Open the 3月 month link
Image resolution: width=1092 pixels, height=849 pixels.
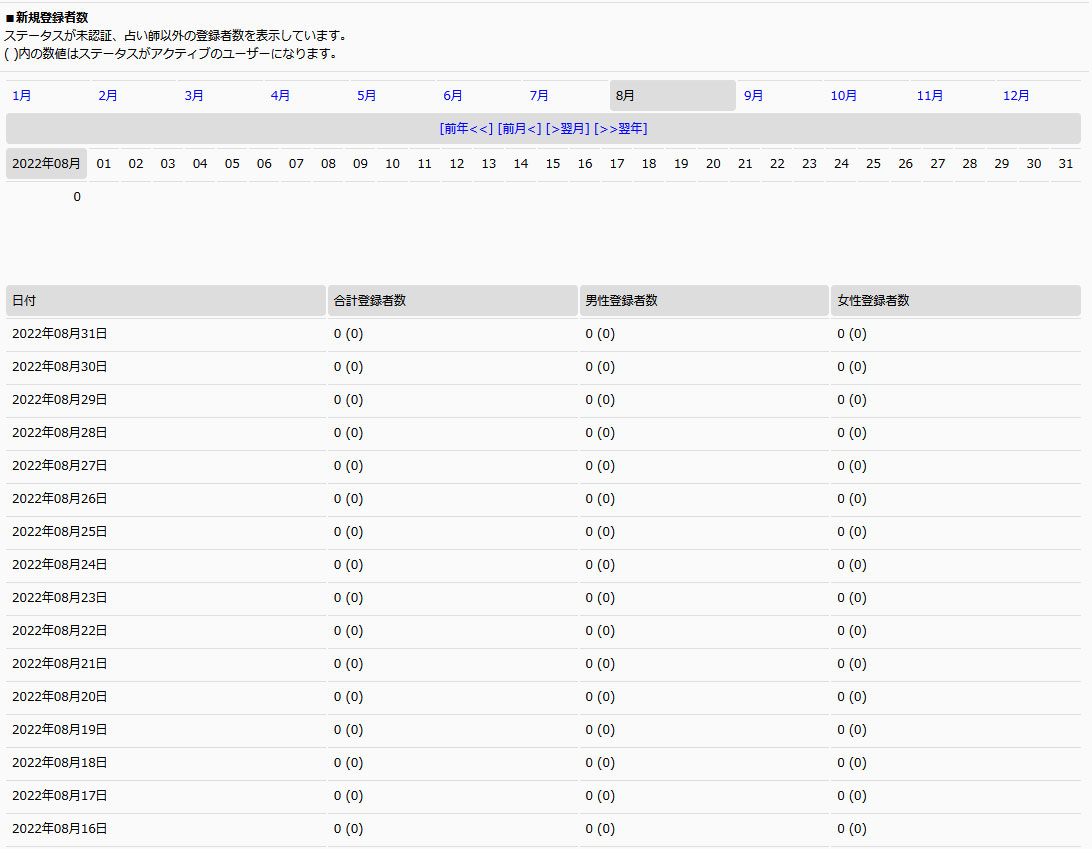(x=194, y=96)
